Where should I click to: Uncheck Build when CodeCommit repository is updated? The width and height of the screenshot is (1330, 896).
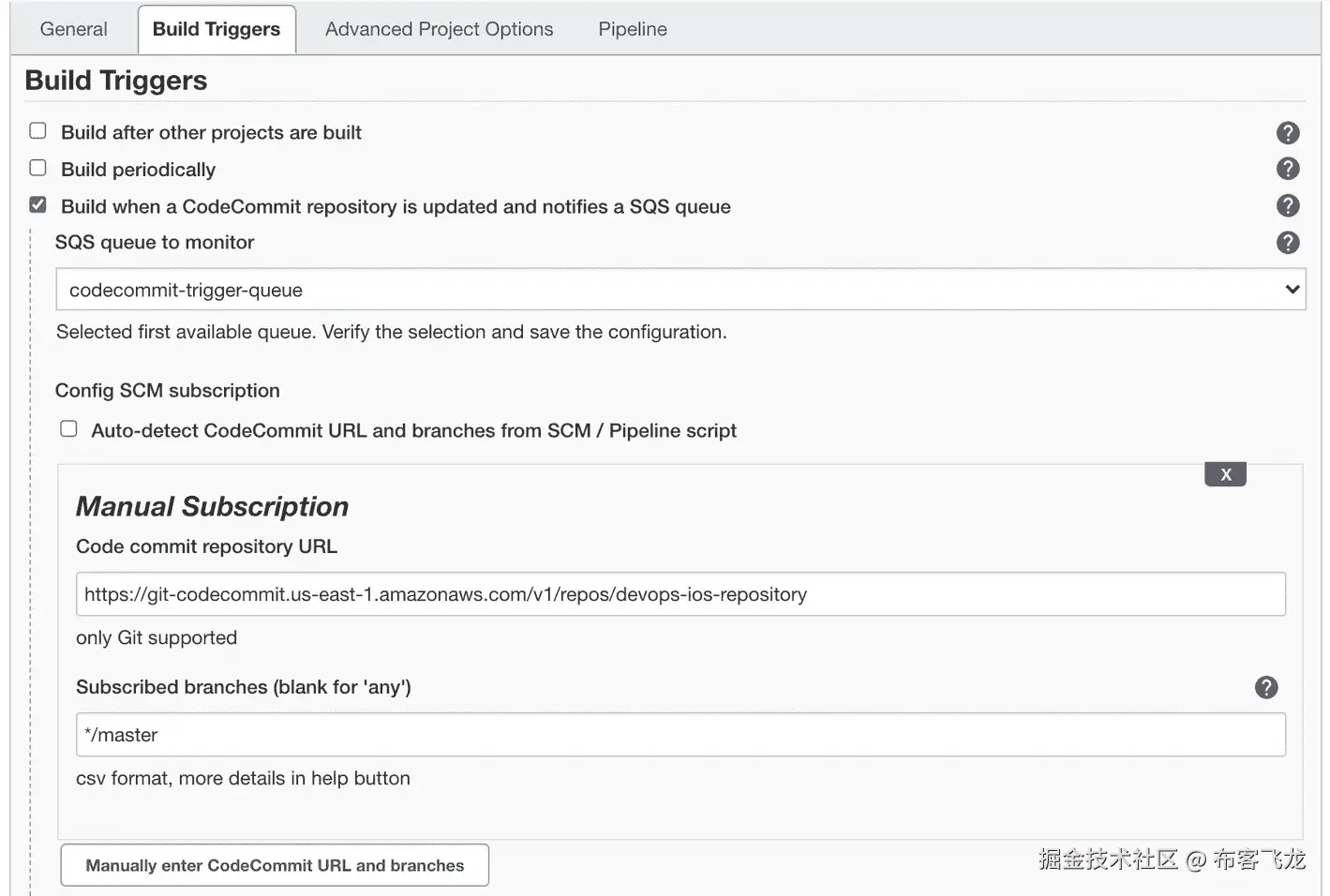[x=38, y=205]
